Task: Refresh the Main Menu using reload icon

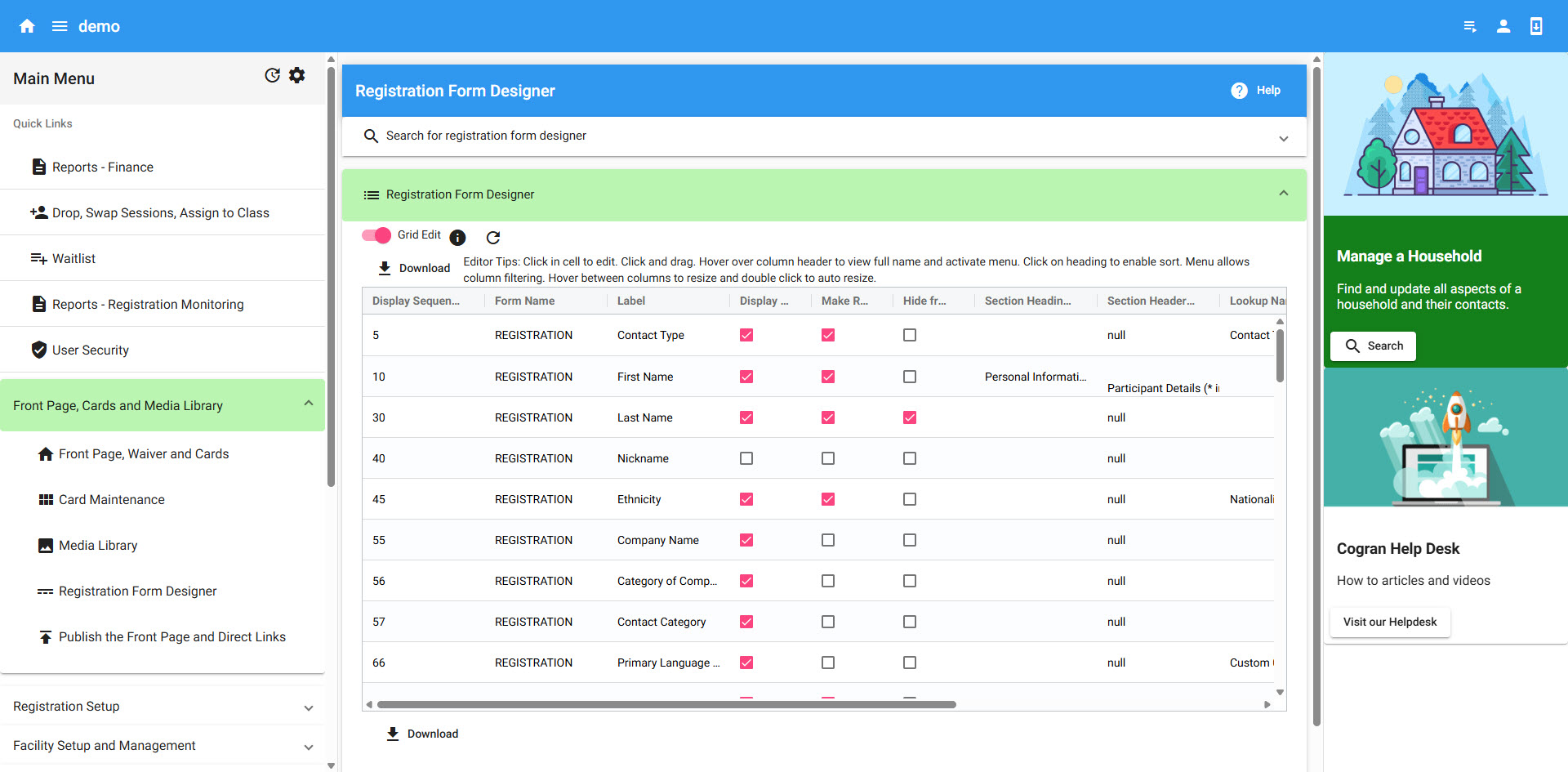Action: (x=272, y=75)
